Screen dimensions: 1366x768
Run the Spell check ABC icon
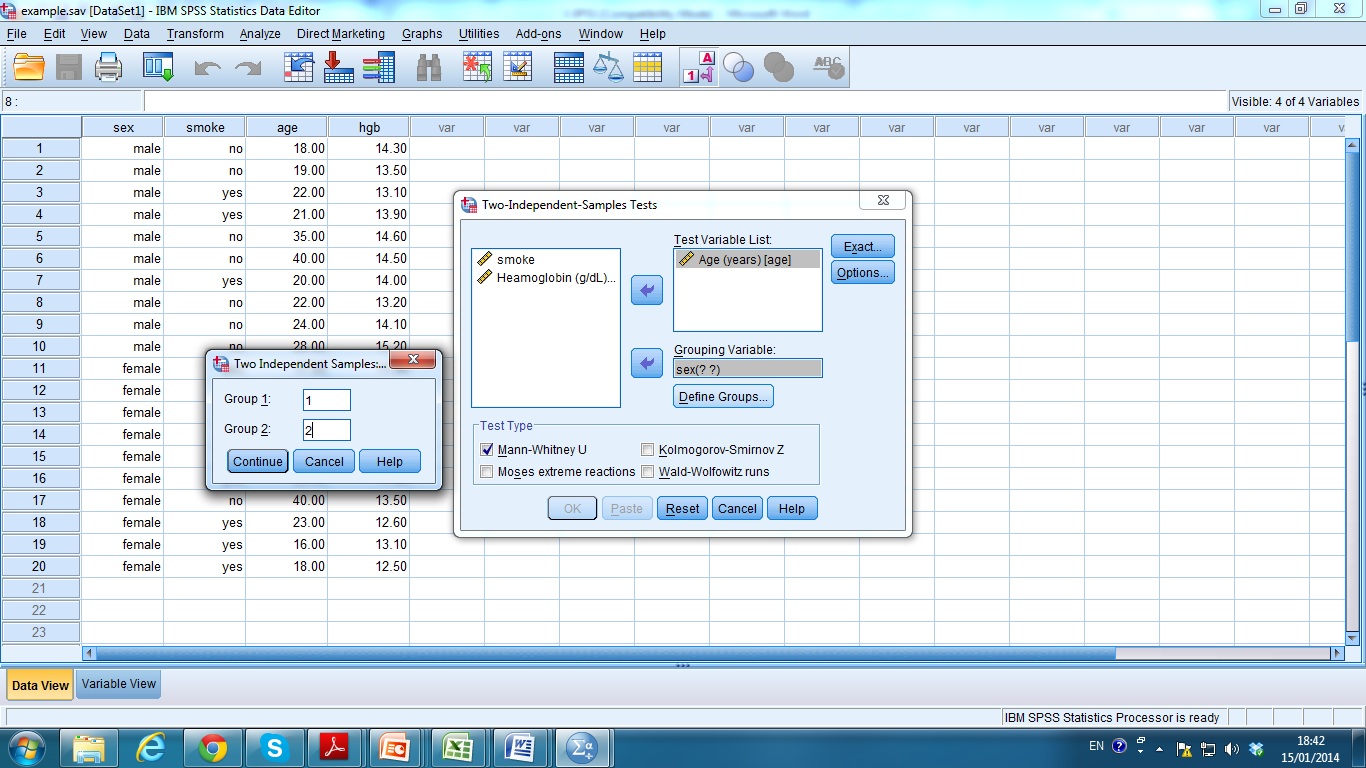829,67
